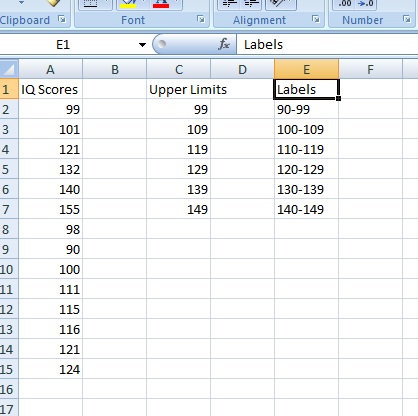Click IQ score 132 in column A

pyautogui.click(x=50, y=169)
